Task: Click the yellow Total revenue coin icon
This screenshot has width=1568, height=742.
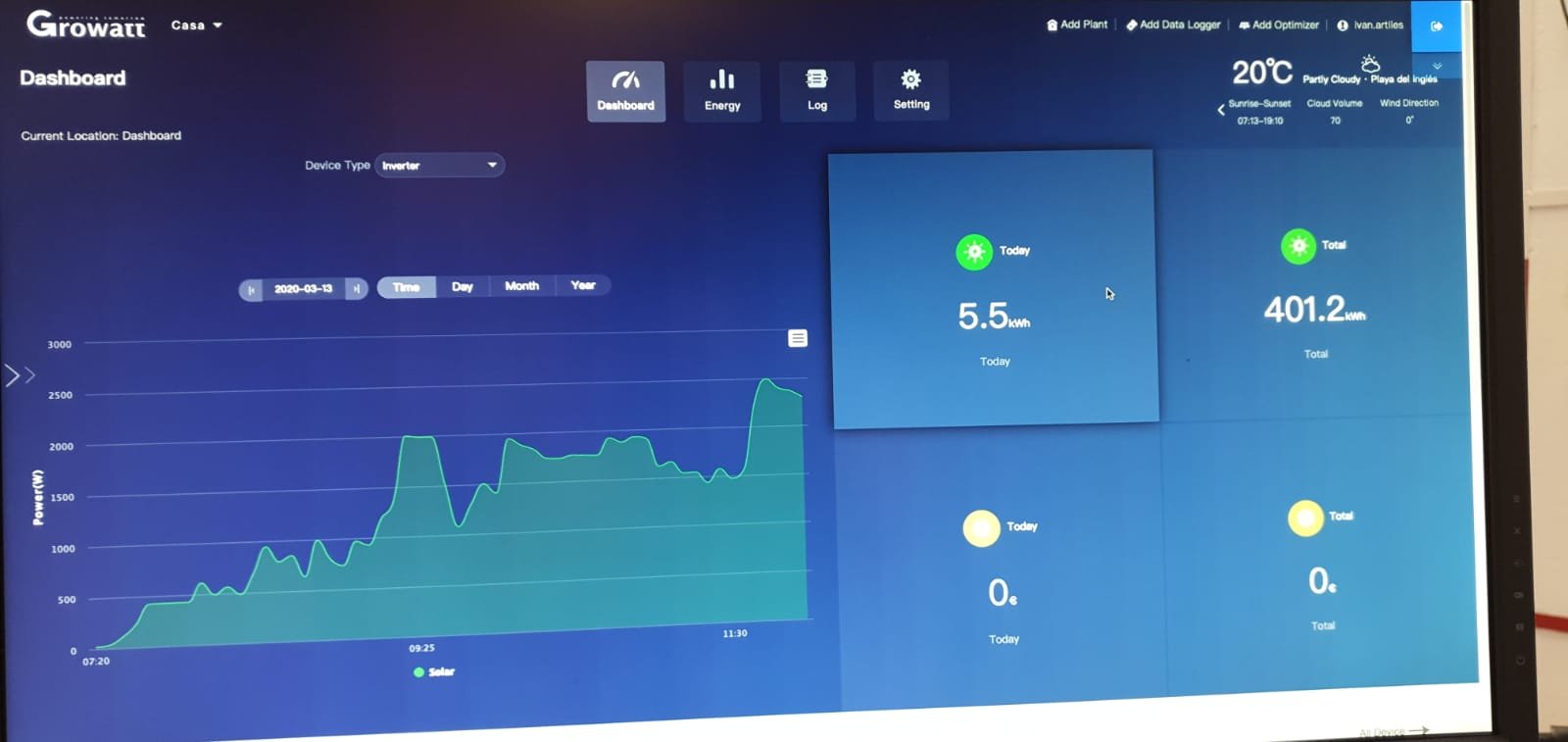Action: pyautogui.click(x=1304, y=519)
